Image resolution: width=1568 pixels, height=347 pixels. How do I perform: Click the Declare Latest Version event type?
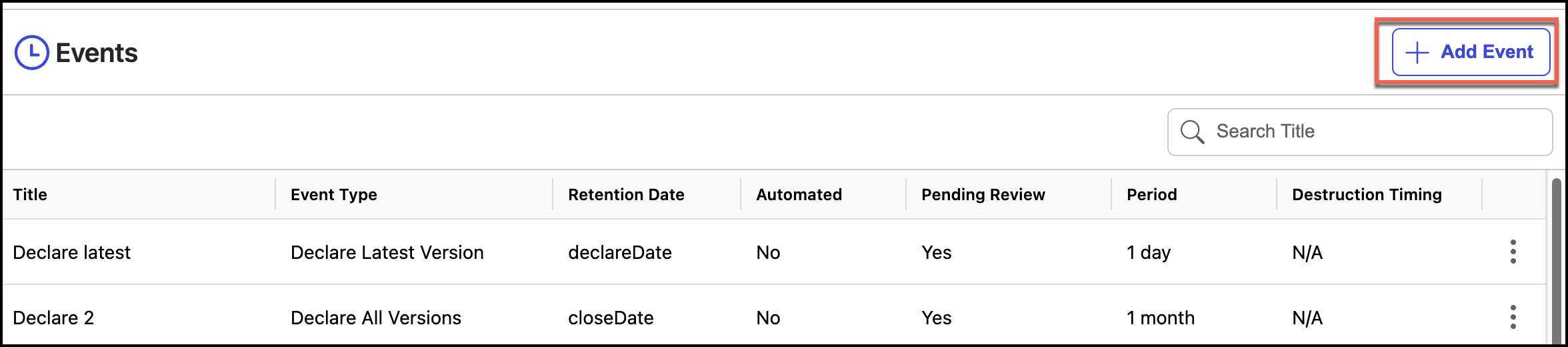(x=387, y=253)
